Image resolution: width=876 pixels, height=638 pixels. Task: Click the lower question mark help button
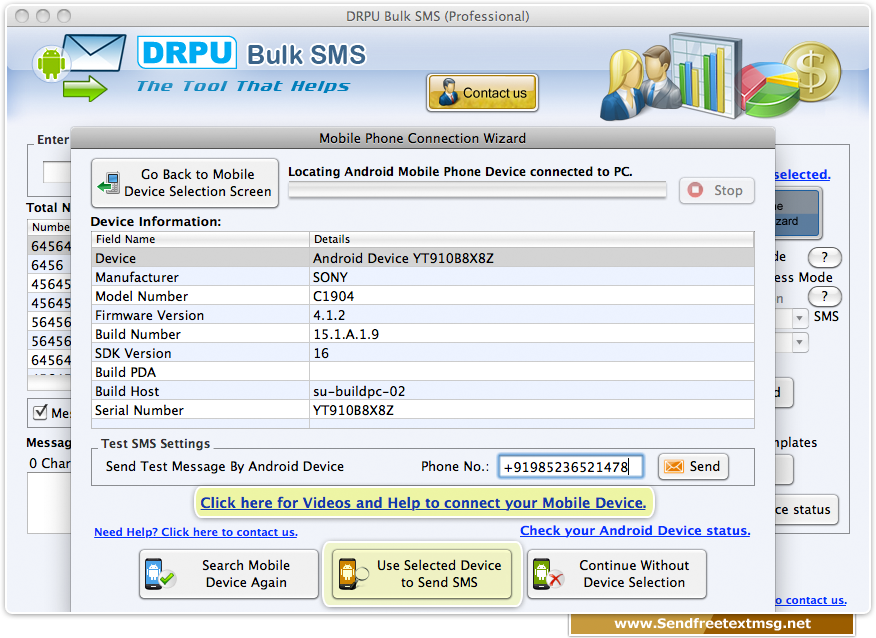coord(824,297)
